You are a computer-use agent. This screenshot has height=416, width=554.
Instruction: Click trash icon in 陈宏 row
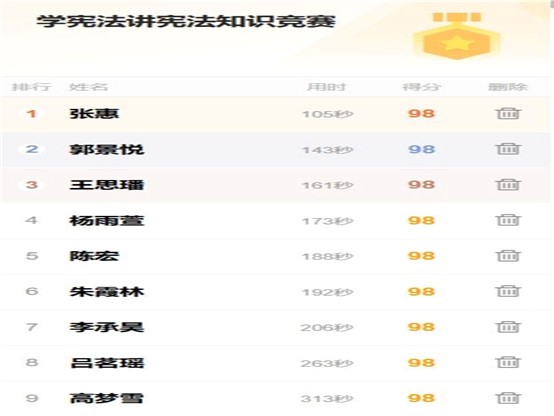508,256
